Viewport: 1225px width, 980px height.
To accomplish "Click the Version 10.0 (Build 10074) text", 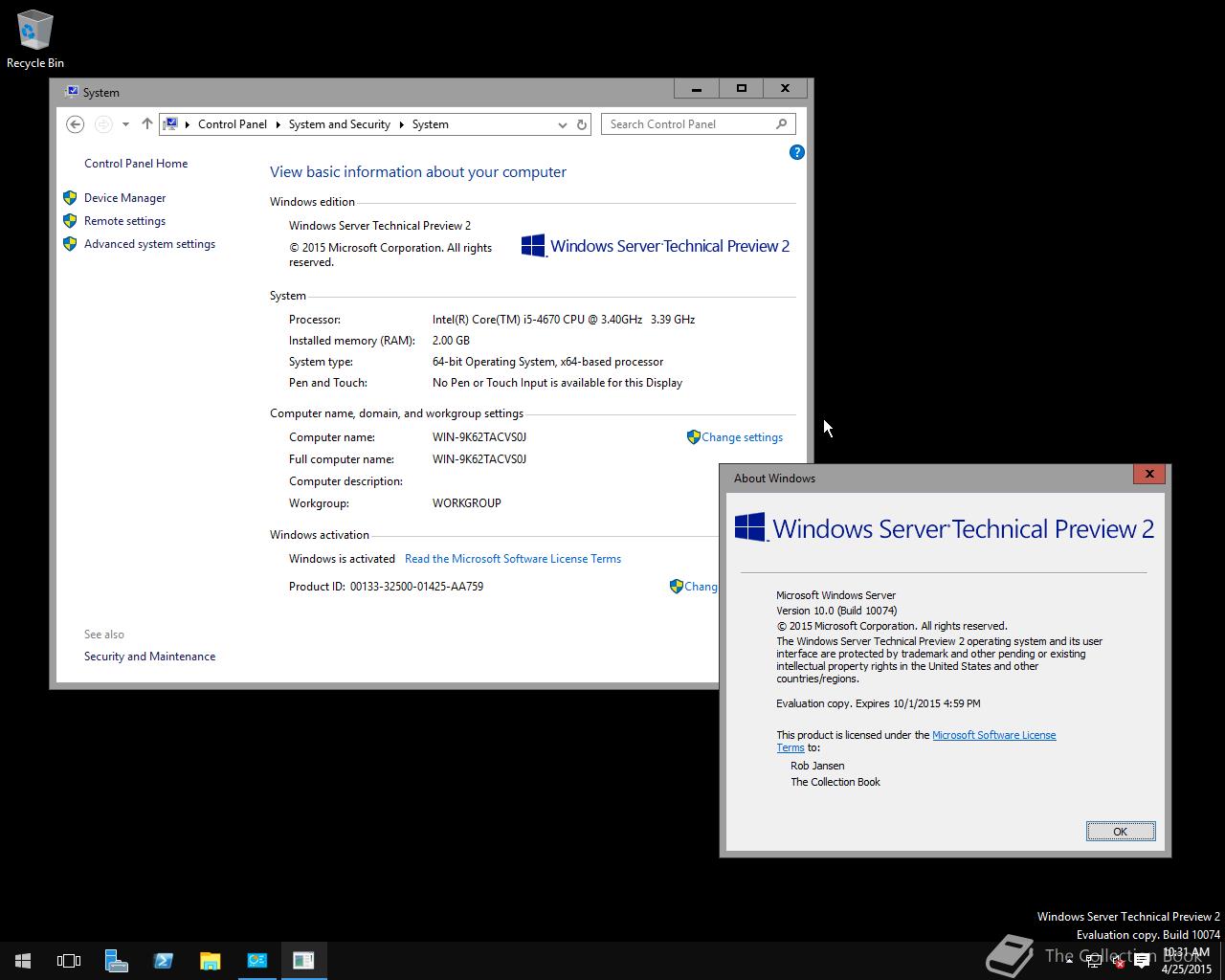I will [836, 611].
